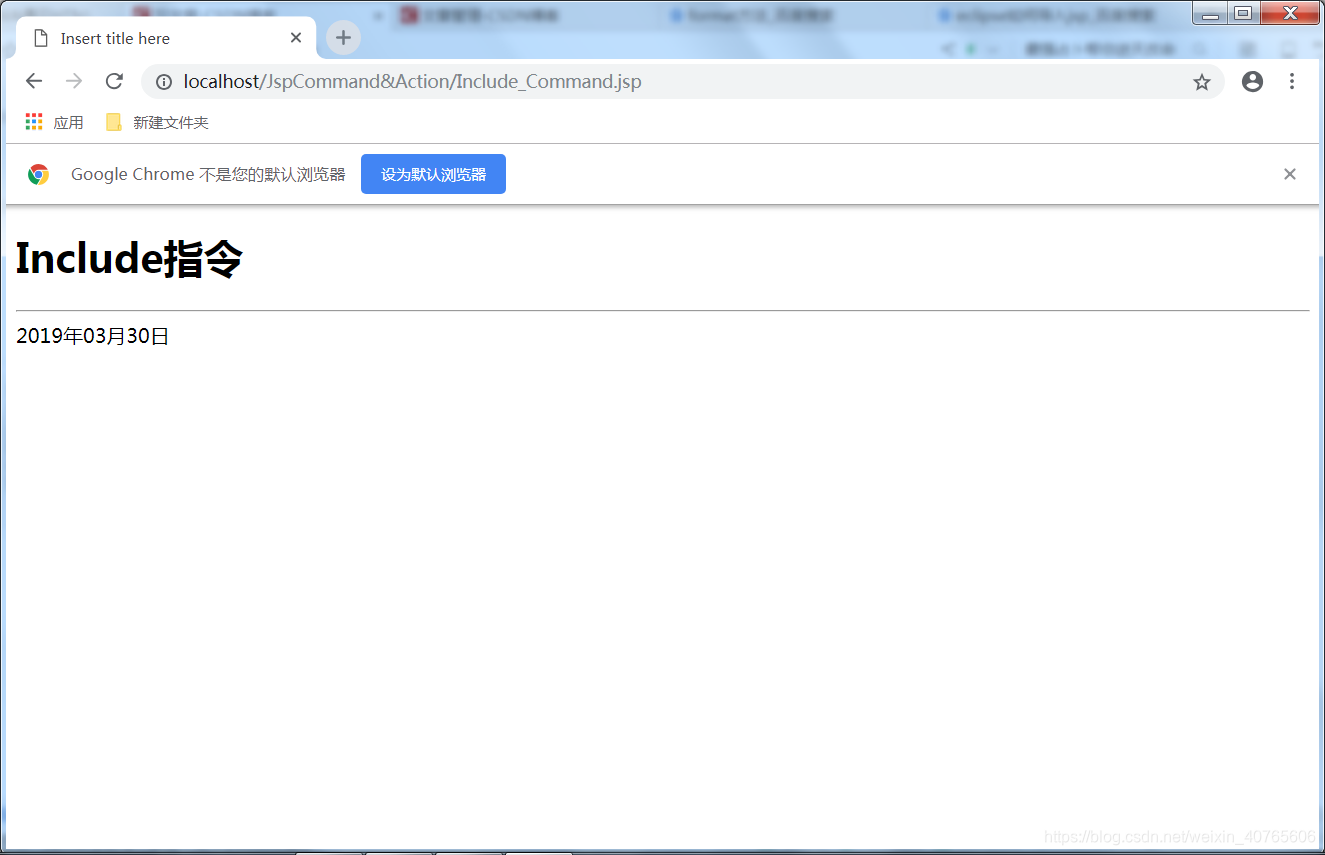Click the date text 2019年03月30日
The height and width of the screenshot is (855, 1325).
tap(93, 336)
